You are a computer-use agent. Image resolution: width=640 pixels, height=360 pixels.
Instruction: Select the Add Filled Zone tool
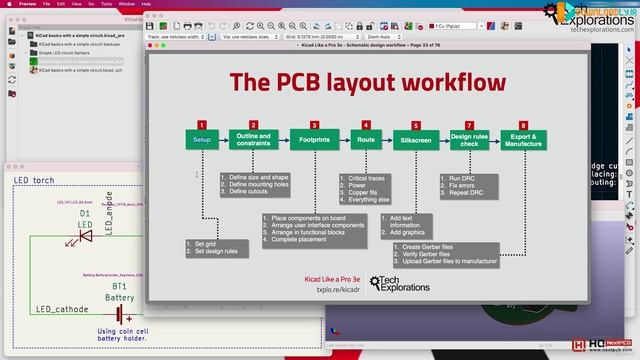[x=629, y=117]
